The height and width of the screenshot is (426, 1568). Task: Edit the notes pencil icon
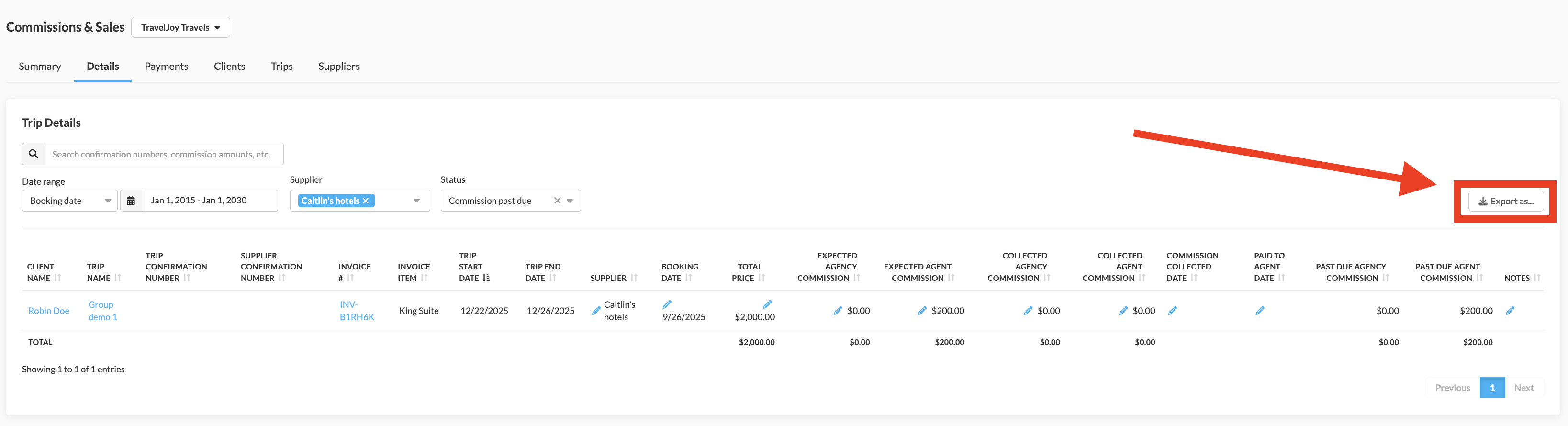click(1510, 311)
